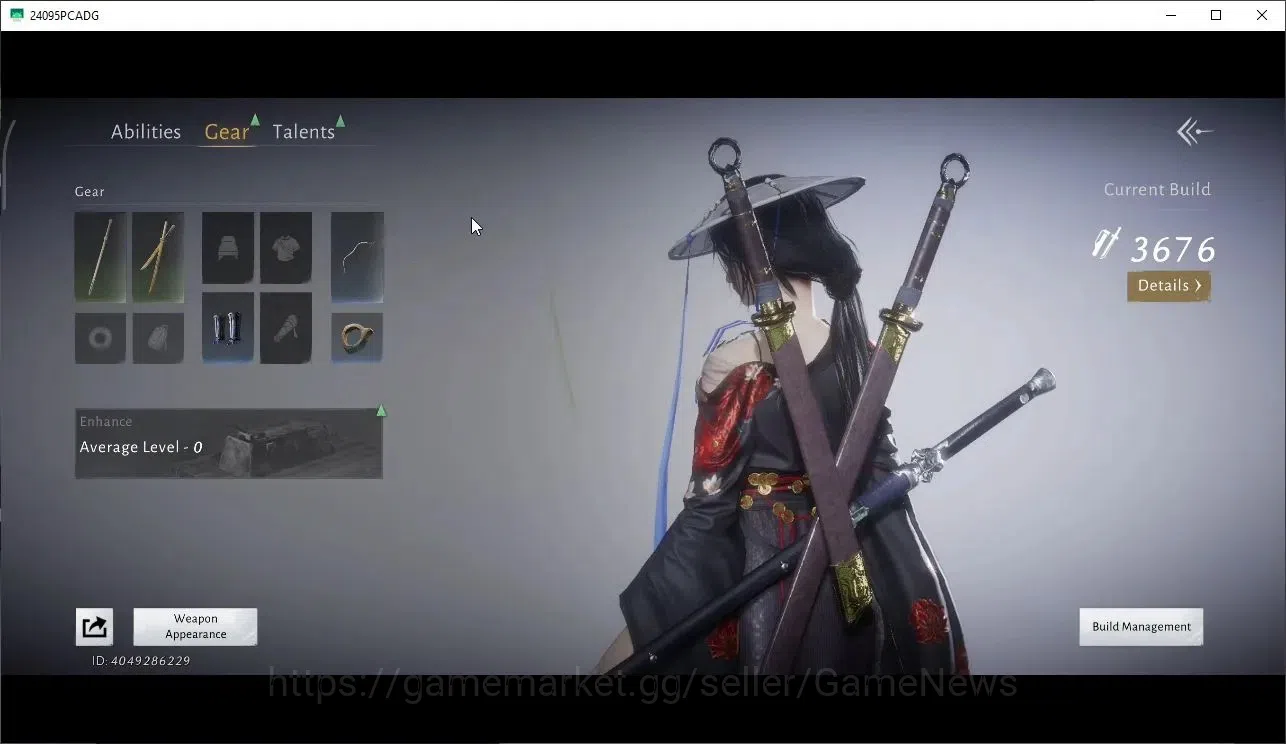Open the empty bracer gear slot
The height and width of the screenshot is (744, 1286).
coord(286,328)
